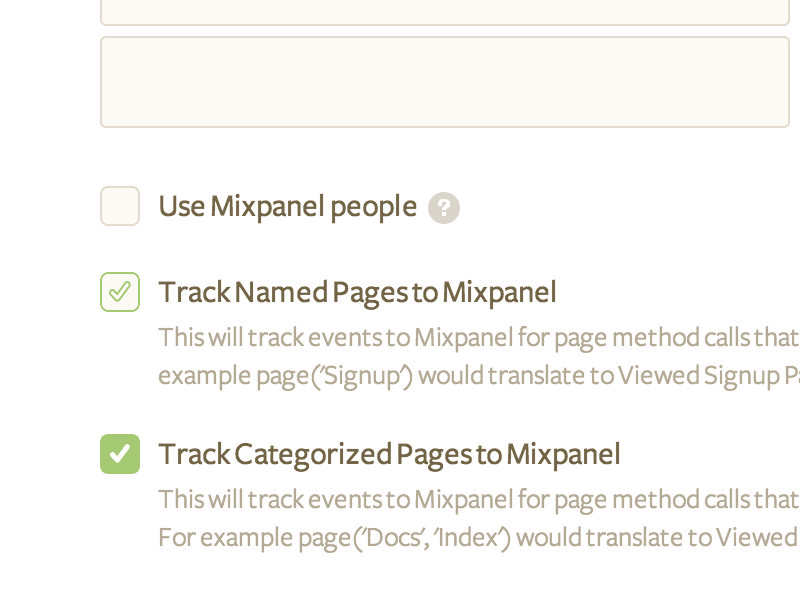Image resolution: width=800 pixels, height=600 pixels.
Task: Enable the Use Mixpanel people checkbox
Action: 120,206
